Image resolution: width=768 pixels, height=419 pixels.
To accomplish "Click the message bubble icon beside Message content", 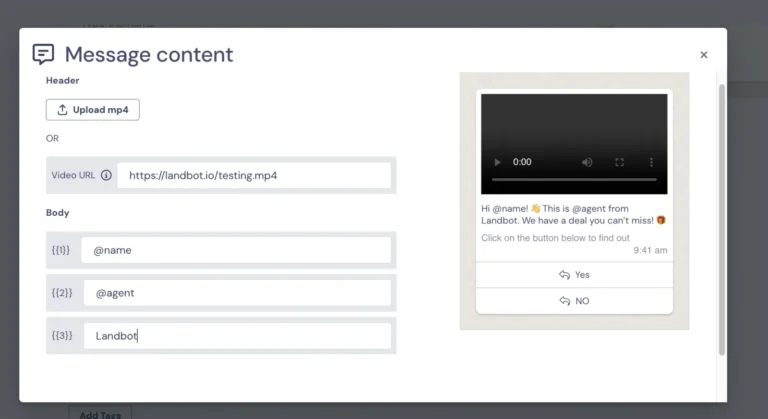I will tap(43, 54).
